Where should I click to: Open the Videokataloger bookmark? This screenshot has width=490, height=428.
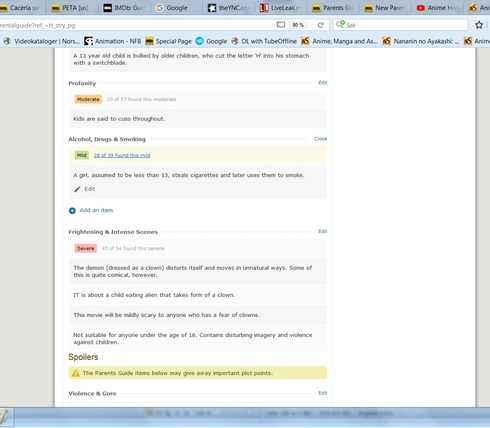coord(42,41)
